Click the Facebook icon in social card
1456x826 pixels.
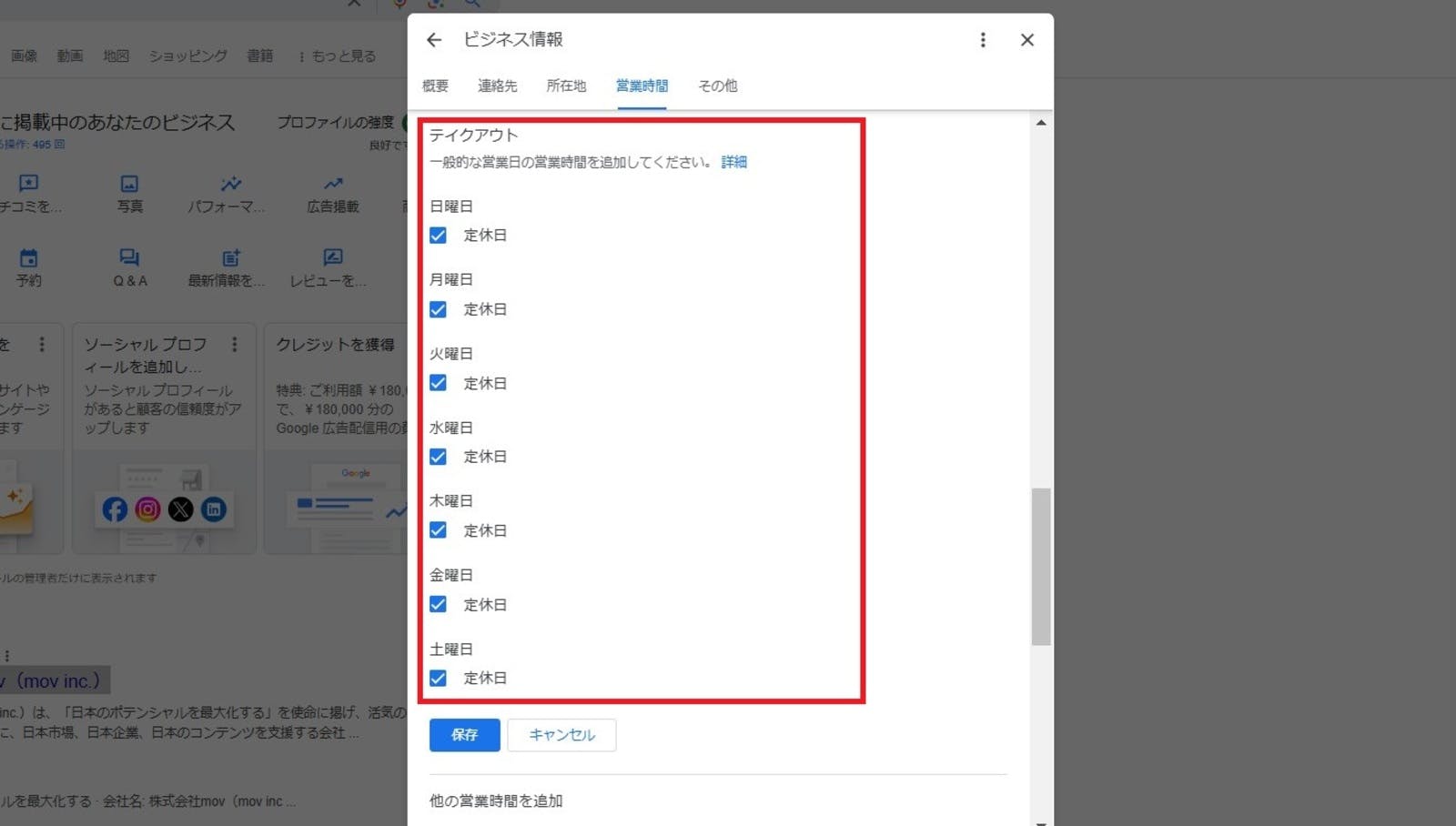point(115,509)
